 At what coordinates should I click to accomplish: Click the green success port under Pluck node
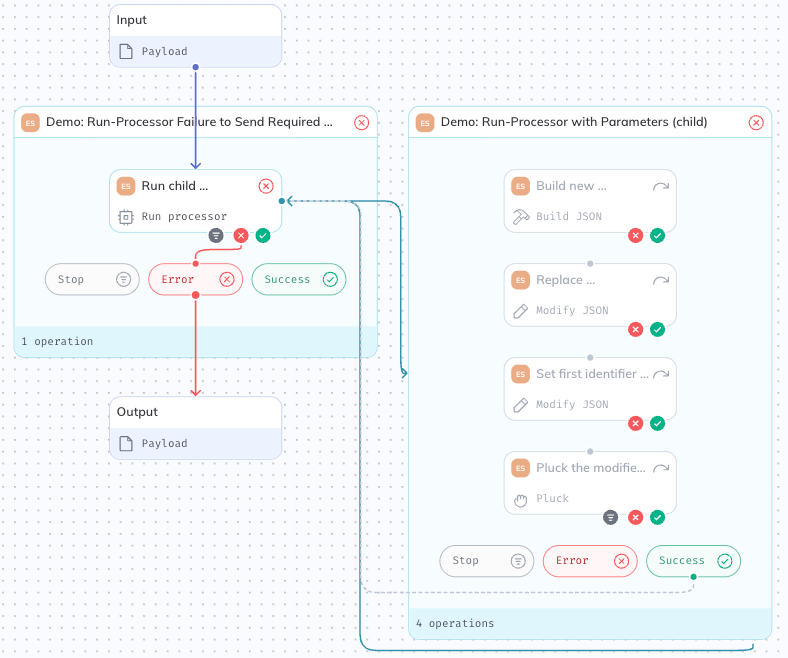tap(657, 517)
